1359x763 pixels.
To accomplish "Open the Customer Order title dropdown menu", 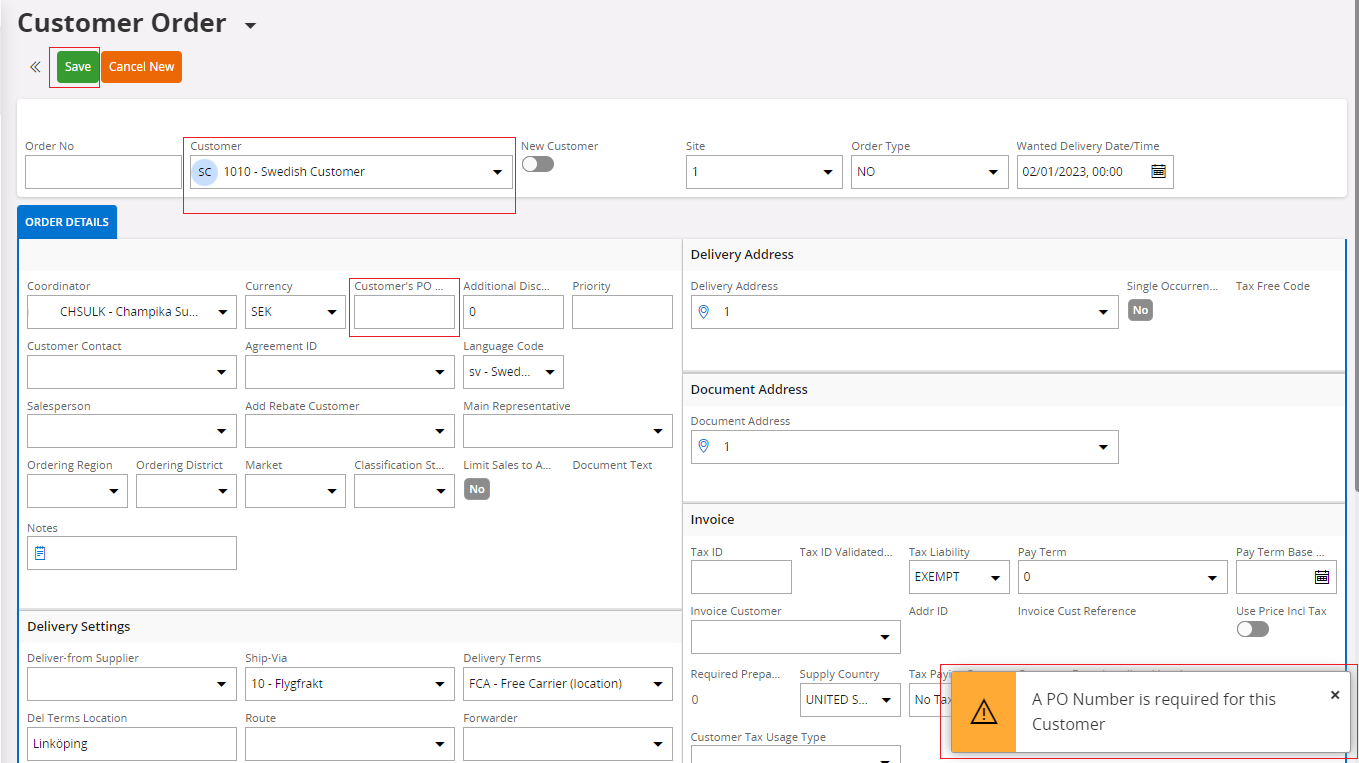I will point(250,25).
